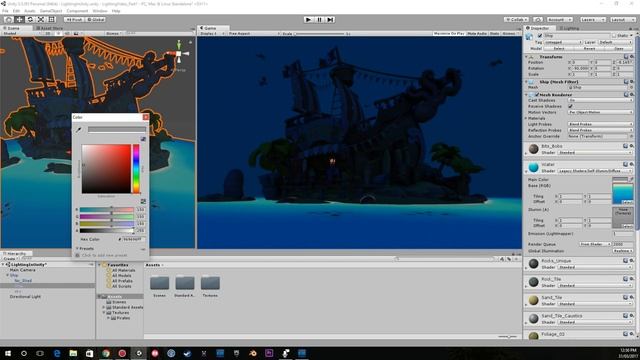Toggle Stats in Game view
The width and height of the screenshot is (640, 360).
coord(494,33)
